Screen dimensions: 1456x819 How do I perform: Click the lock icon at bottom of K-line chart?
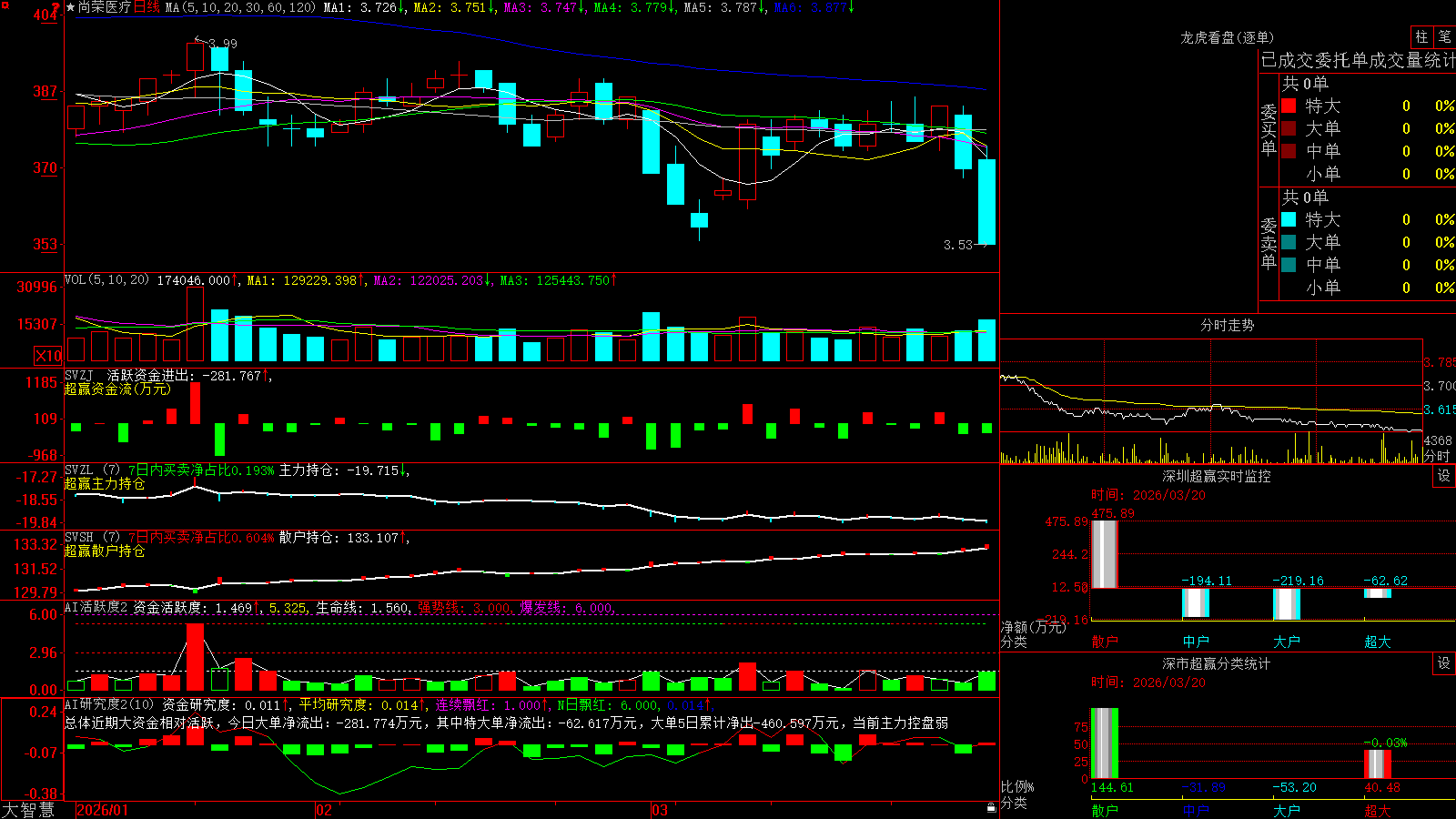click(x=992, y=807)
